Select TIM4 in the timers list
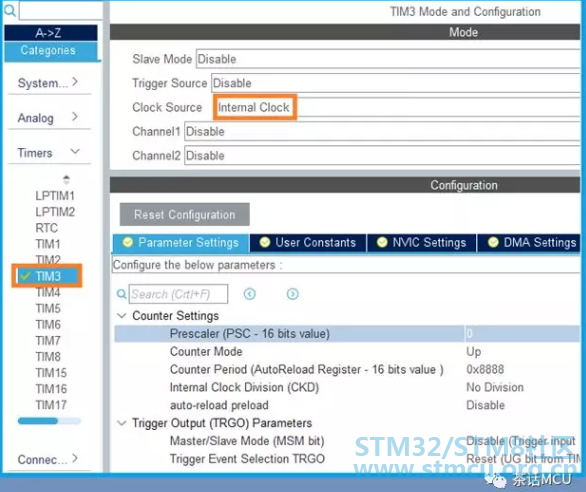The height and width of the screenshot is (492, 586). pyautogui.click(x=48, y=292)
